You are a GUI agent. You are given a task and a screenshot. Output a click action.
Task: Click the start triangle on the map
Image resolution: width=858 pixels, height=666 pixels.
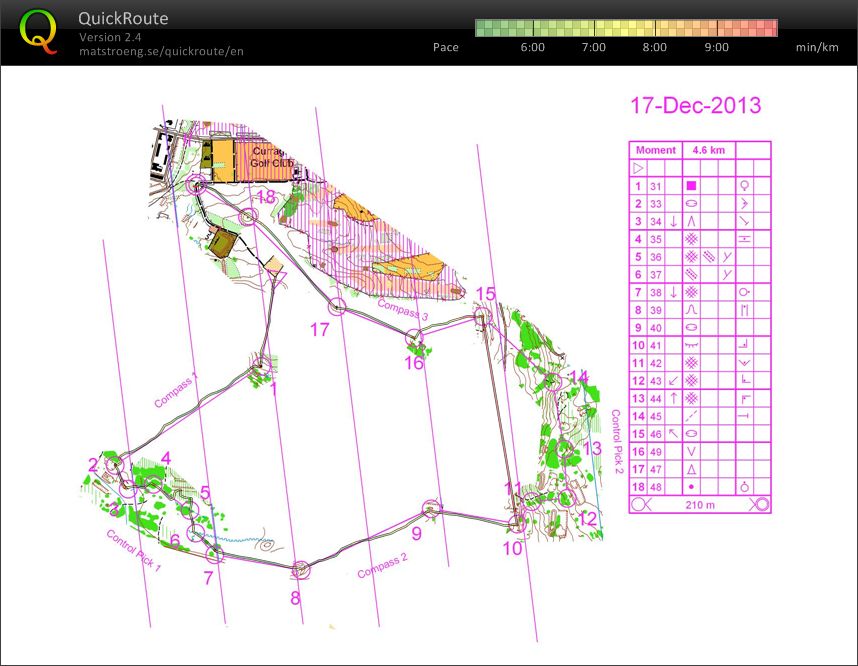[278, 280]
